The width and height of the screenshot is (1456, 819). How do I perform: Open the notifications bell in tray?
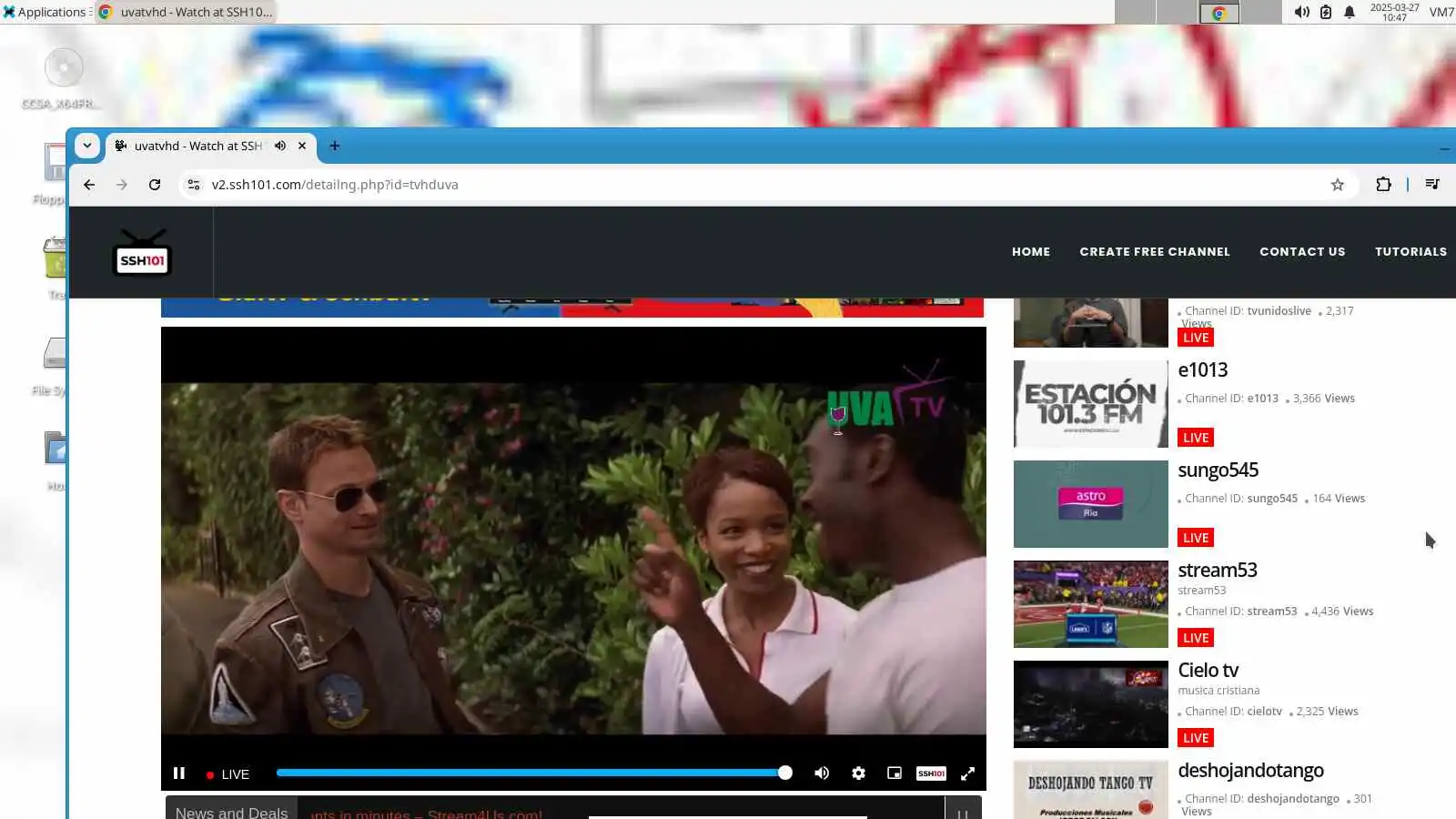[1350, 12]
